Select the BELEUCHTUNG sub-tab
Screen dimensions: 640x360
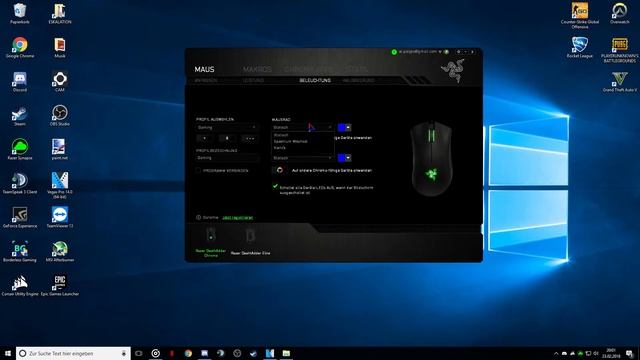click(315, 80)
